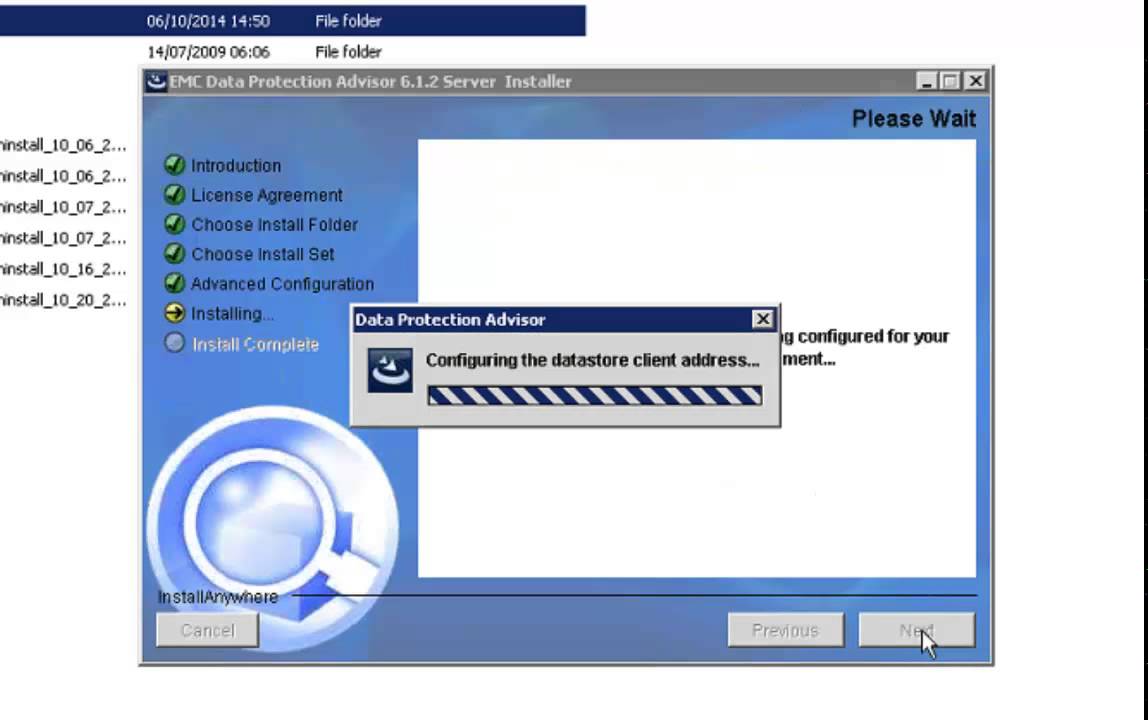This screenshot has height=720, width=1148.
Task: Click the Choose Install Set checkmark icon
Action: point(174,253)
